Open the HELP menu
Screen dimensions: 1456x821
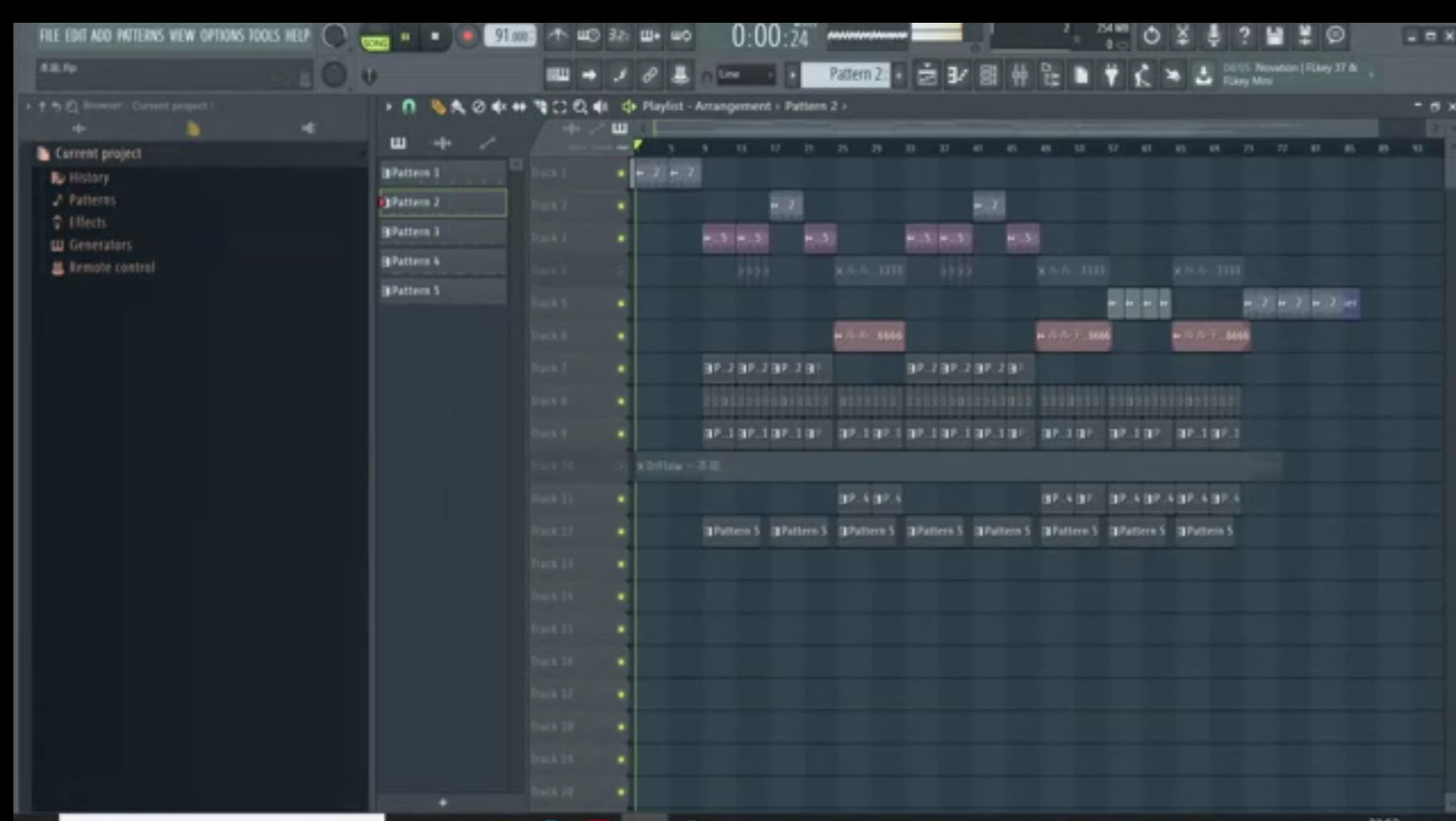(x=297, y=36)
